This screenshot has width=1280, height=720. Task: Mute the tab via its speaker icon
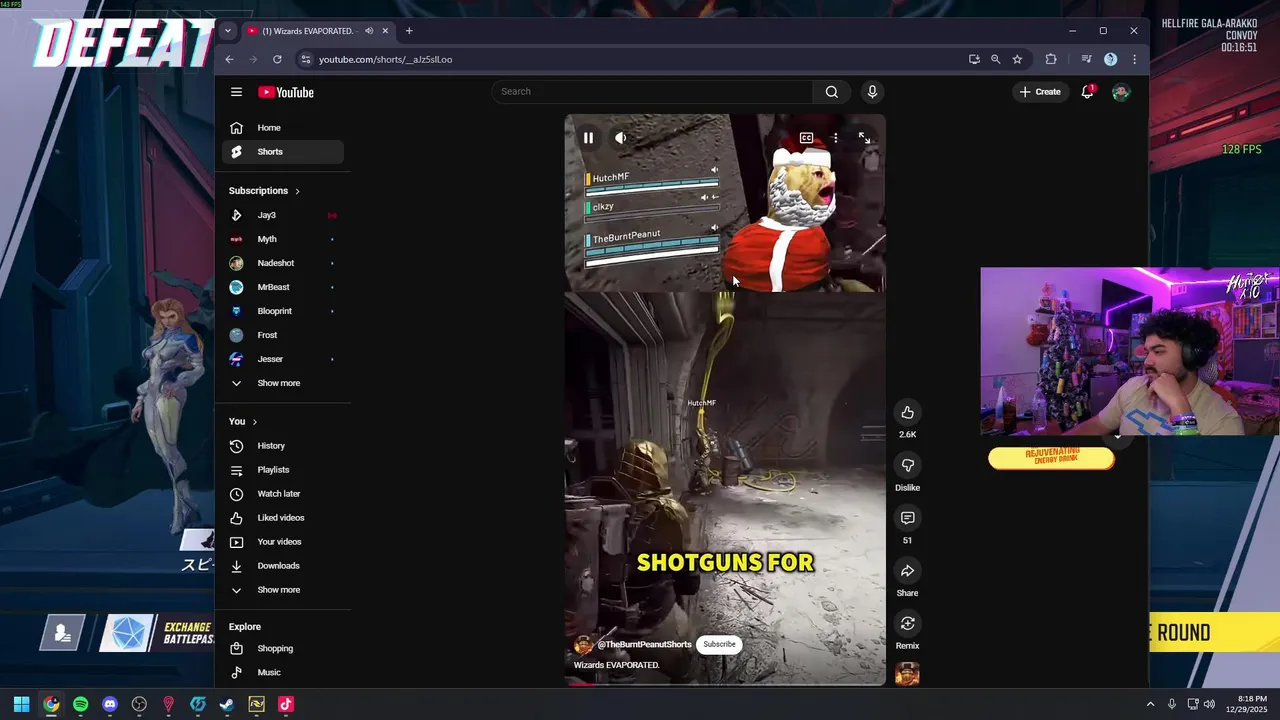coord(369,31)
